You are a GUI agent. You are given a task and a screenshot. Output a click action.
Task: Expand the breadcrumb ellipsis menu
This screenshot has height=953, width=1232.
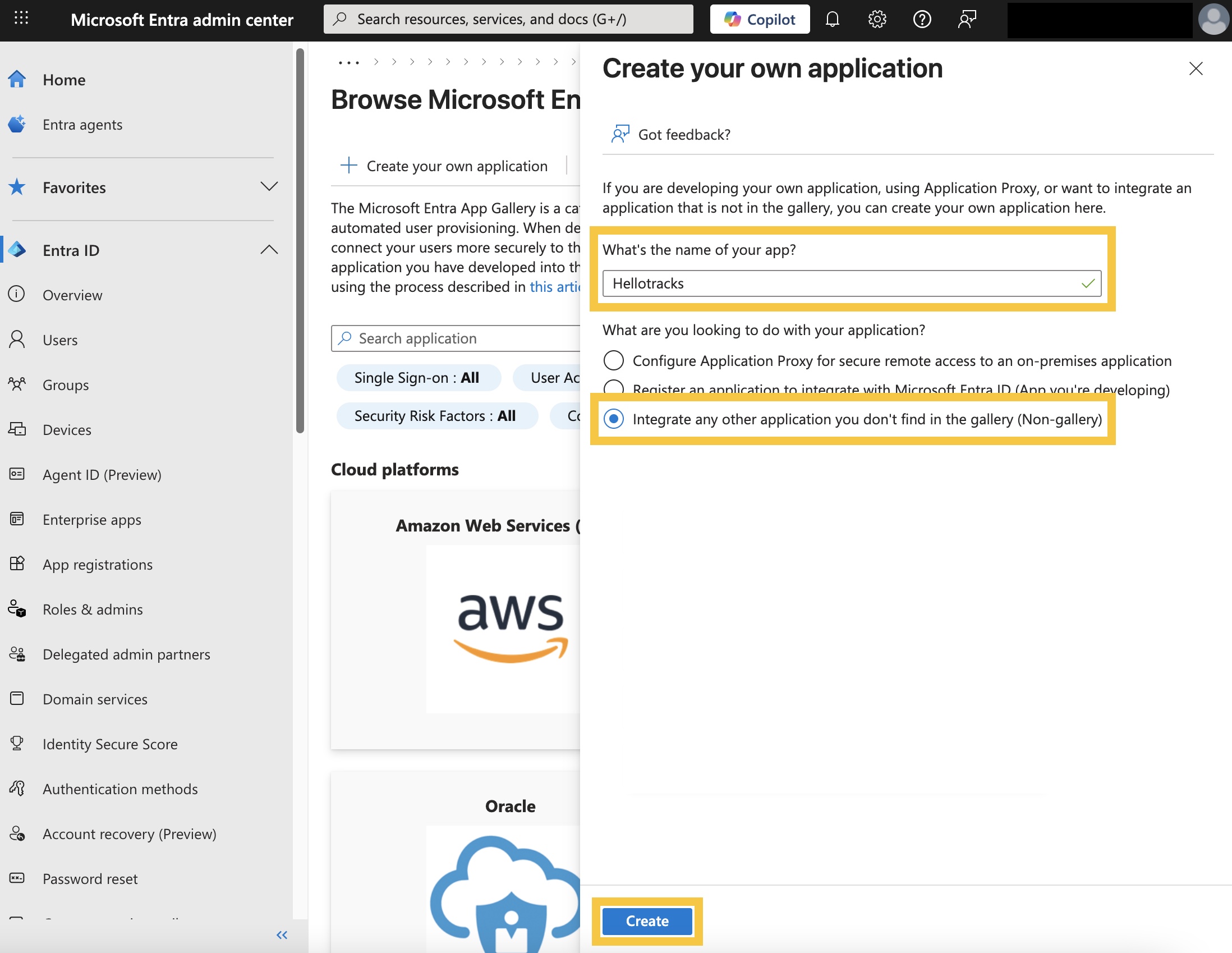[348, 62]
